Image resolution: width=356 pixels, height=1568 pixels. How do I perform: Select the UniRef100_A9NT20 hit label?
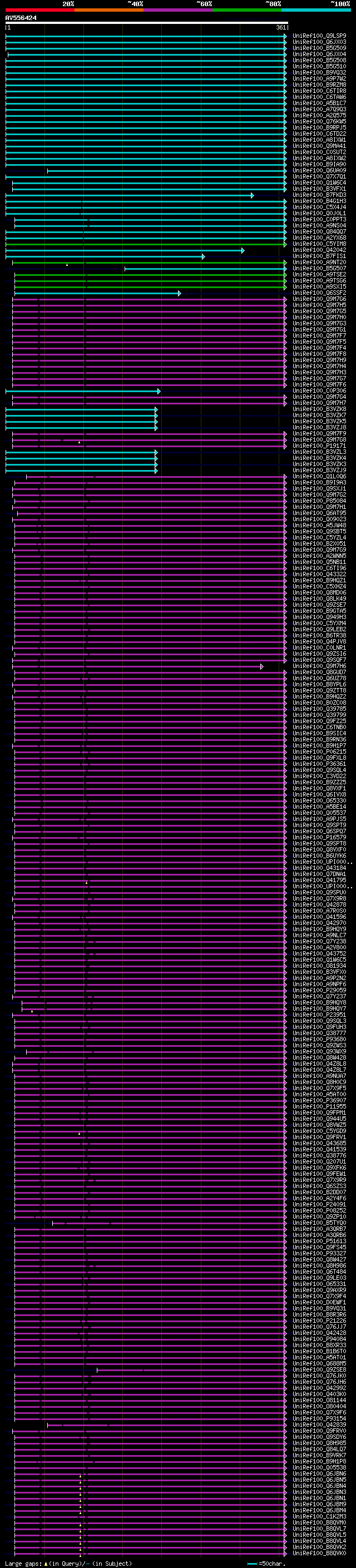pos(319,263)
